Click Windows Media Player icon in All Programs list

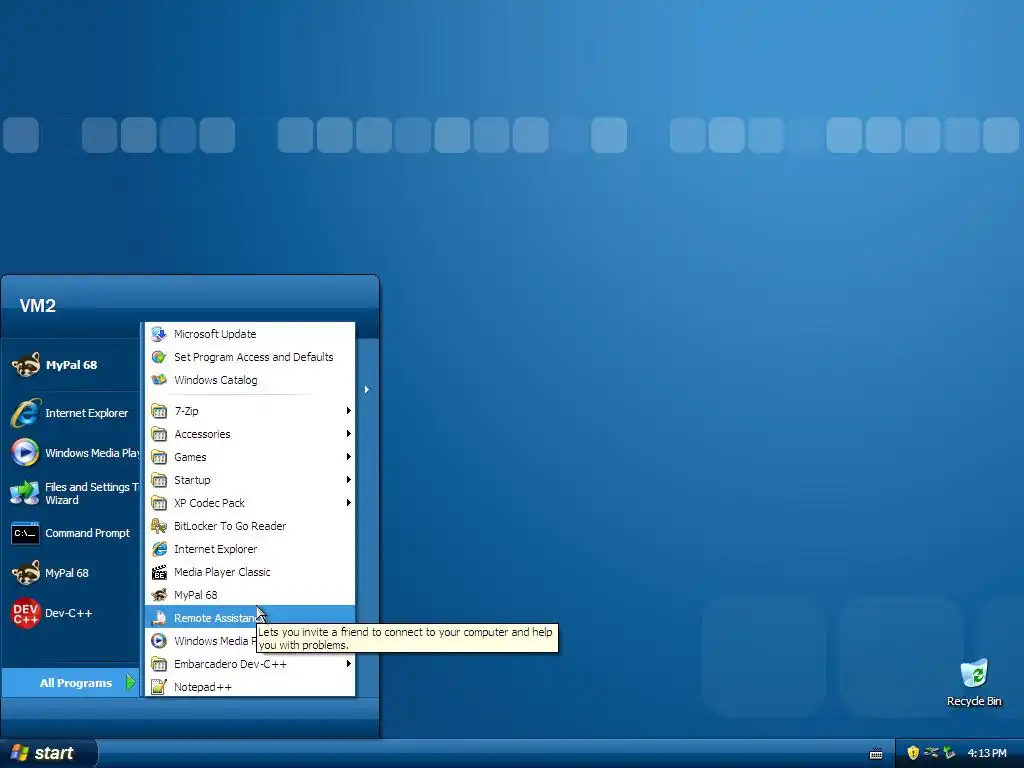point(159,641)
